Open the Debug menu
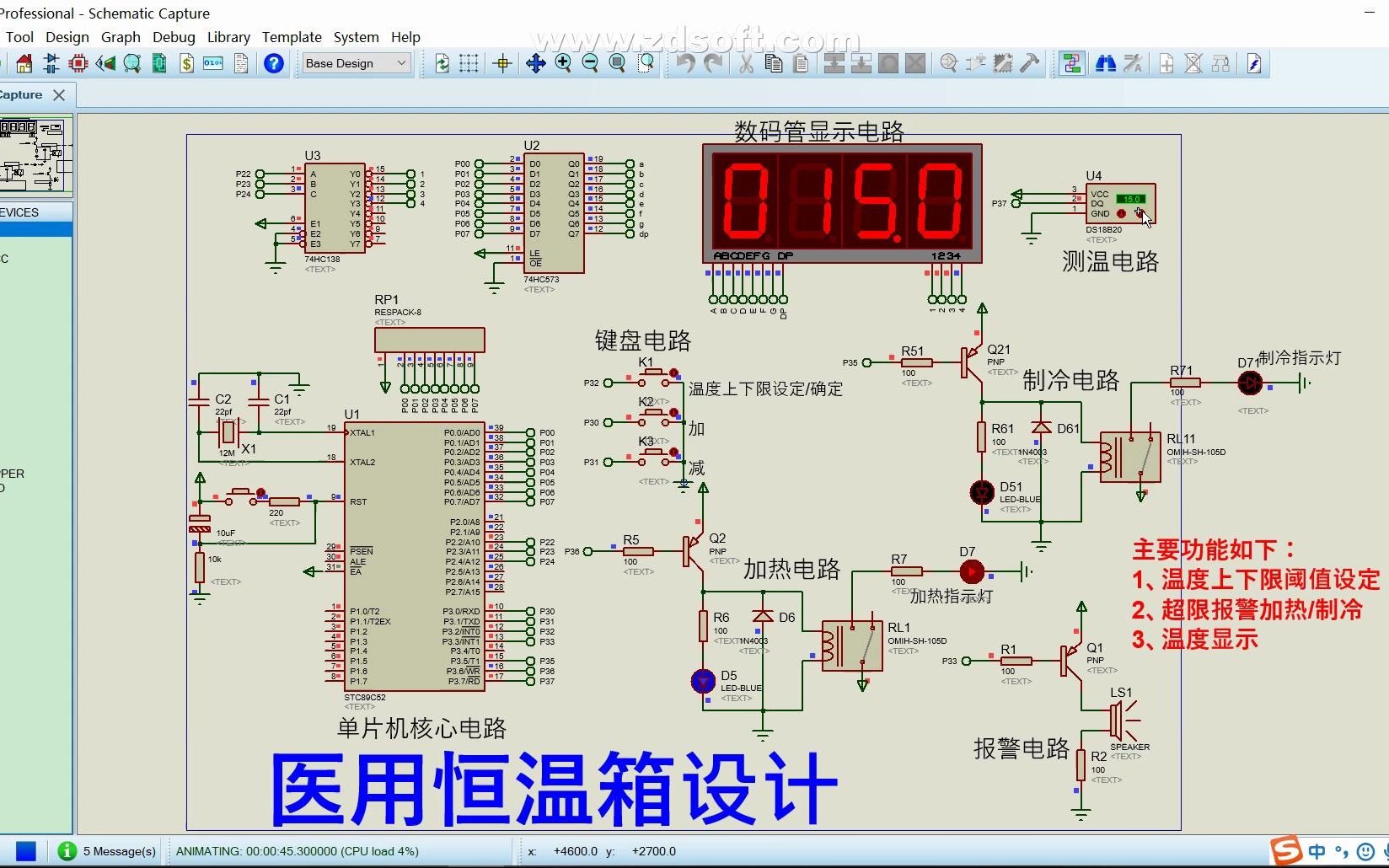The height and width of the screenshot is (868, 1389). click(x=174, y=37)
